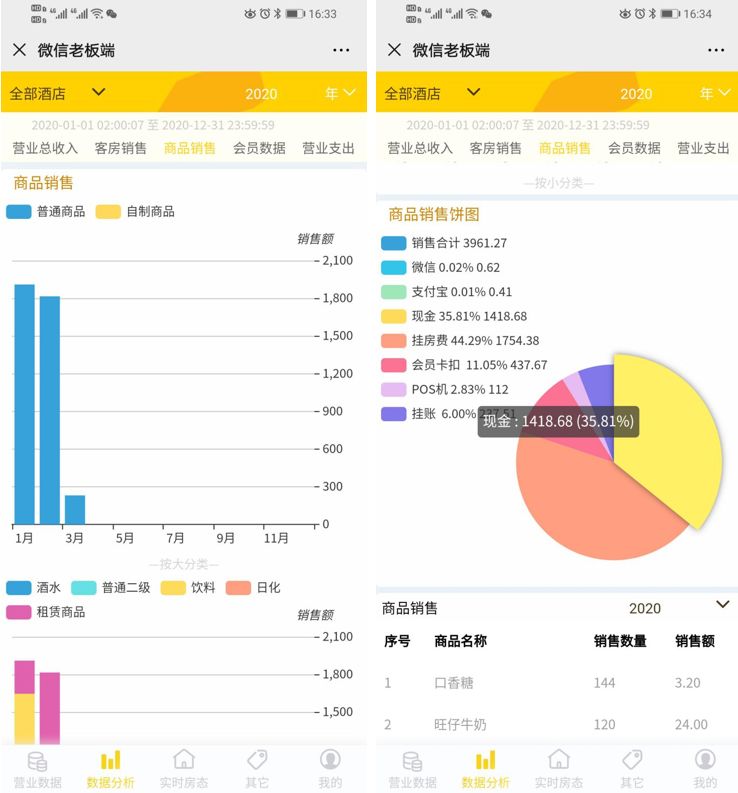Open 其它 tag icon on left bottom bar
This screenshot has width=738, height=793.
(257, 769)
